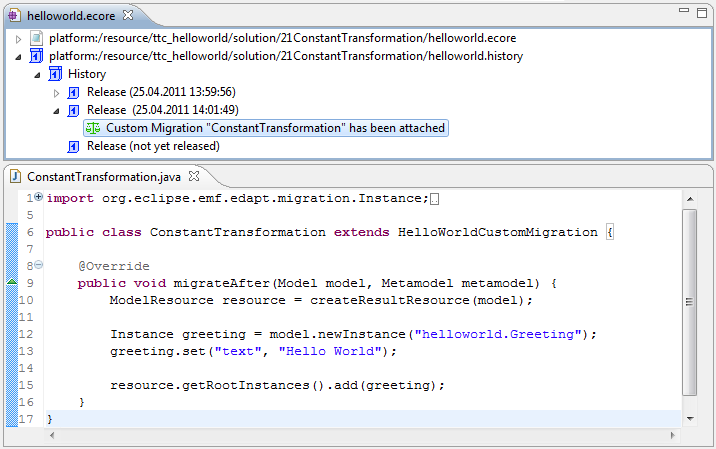716x449 pixels.
Task: Click the Custom Migration scales icon
Action: (93, 128)
